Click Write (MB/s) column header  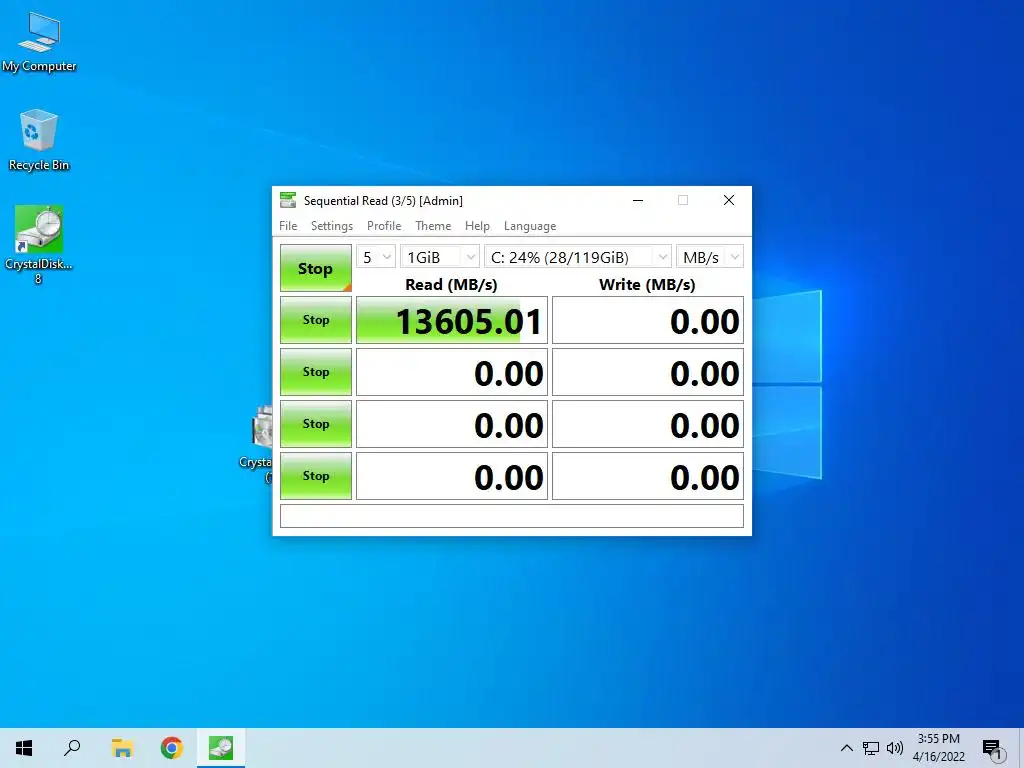[647, 285]
